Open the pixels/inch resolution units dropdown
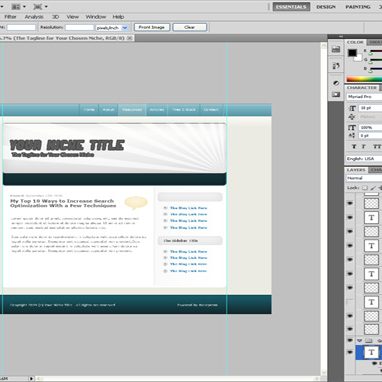 112,28
